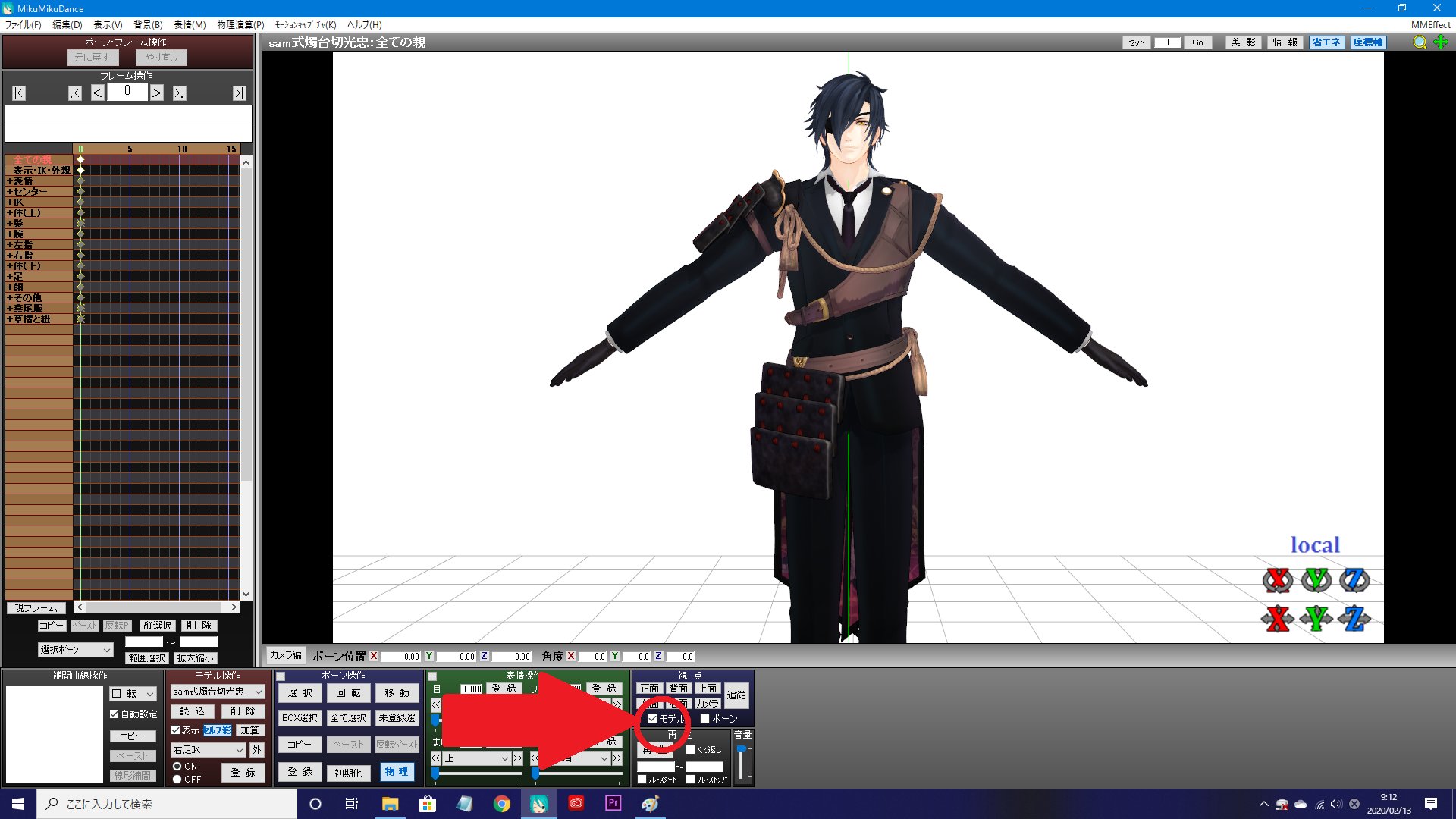Jump to first frame with |< button
This screenshot has height=819, width=1456.
19,93
